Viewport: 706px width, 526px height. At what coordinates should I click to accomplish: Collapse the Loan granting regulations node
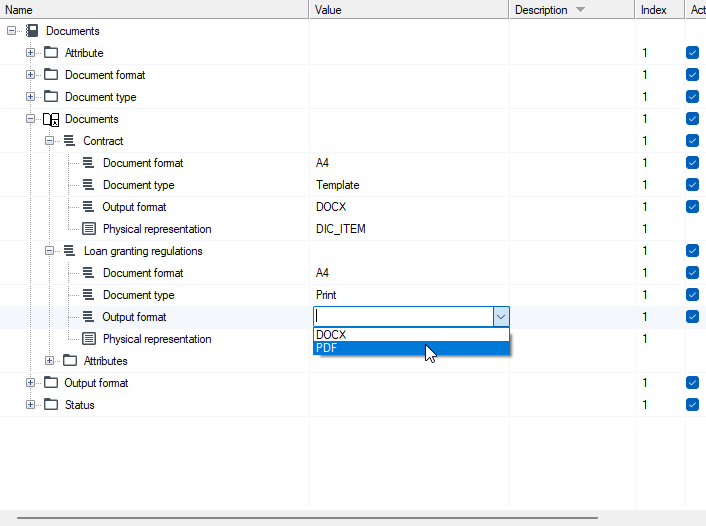(x=50, y=250)
